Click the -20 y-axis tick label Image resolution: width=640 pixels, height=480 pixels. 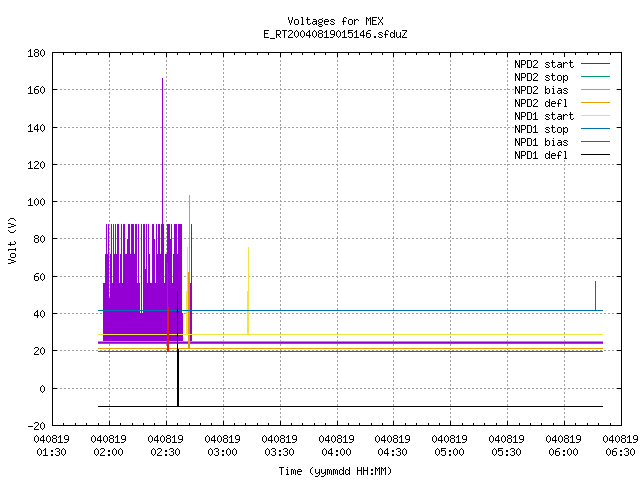pyautogui.click(x=36, y=426)
